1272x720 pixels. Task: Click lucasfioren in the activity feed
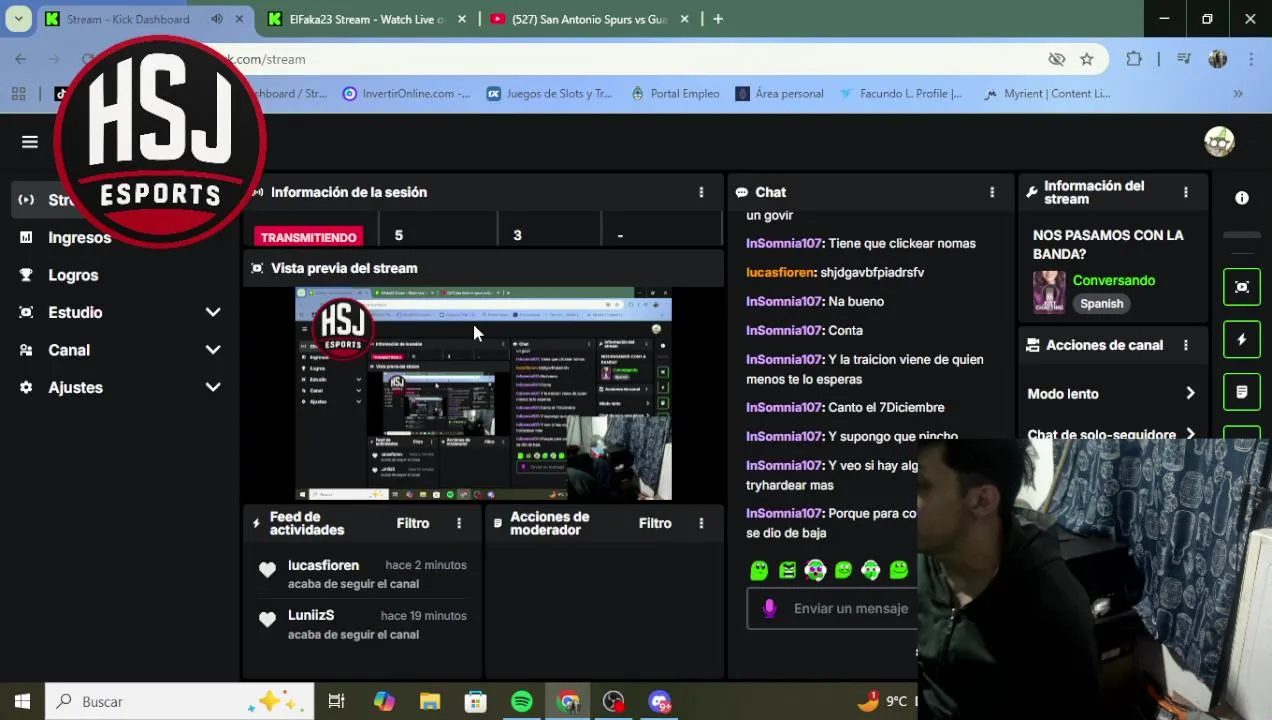click(323, 565)
